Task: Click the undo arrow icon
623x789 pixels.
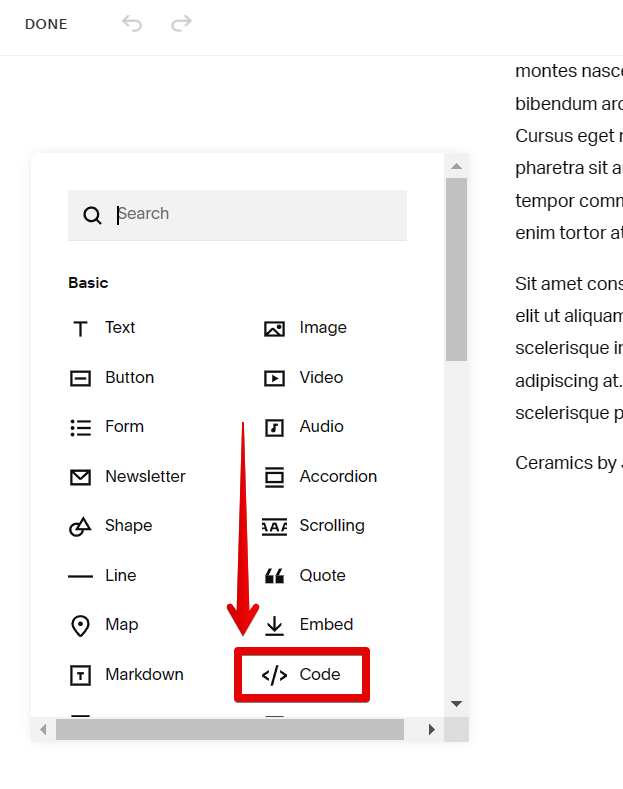Action: pos(132,23)
